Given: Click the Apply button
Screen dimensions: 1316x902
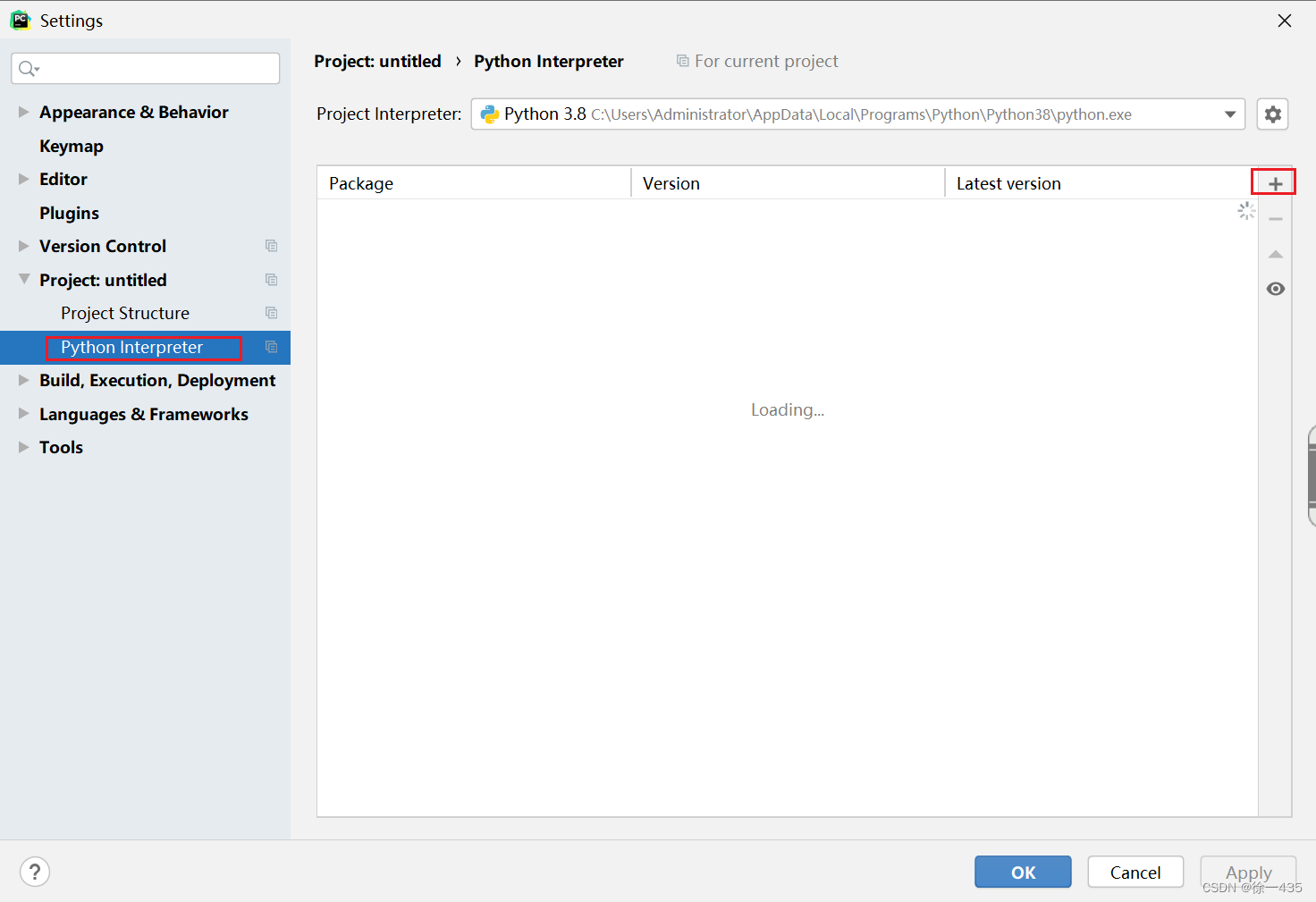Looking at the screenshot, I should (x=1248, y=872).
